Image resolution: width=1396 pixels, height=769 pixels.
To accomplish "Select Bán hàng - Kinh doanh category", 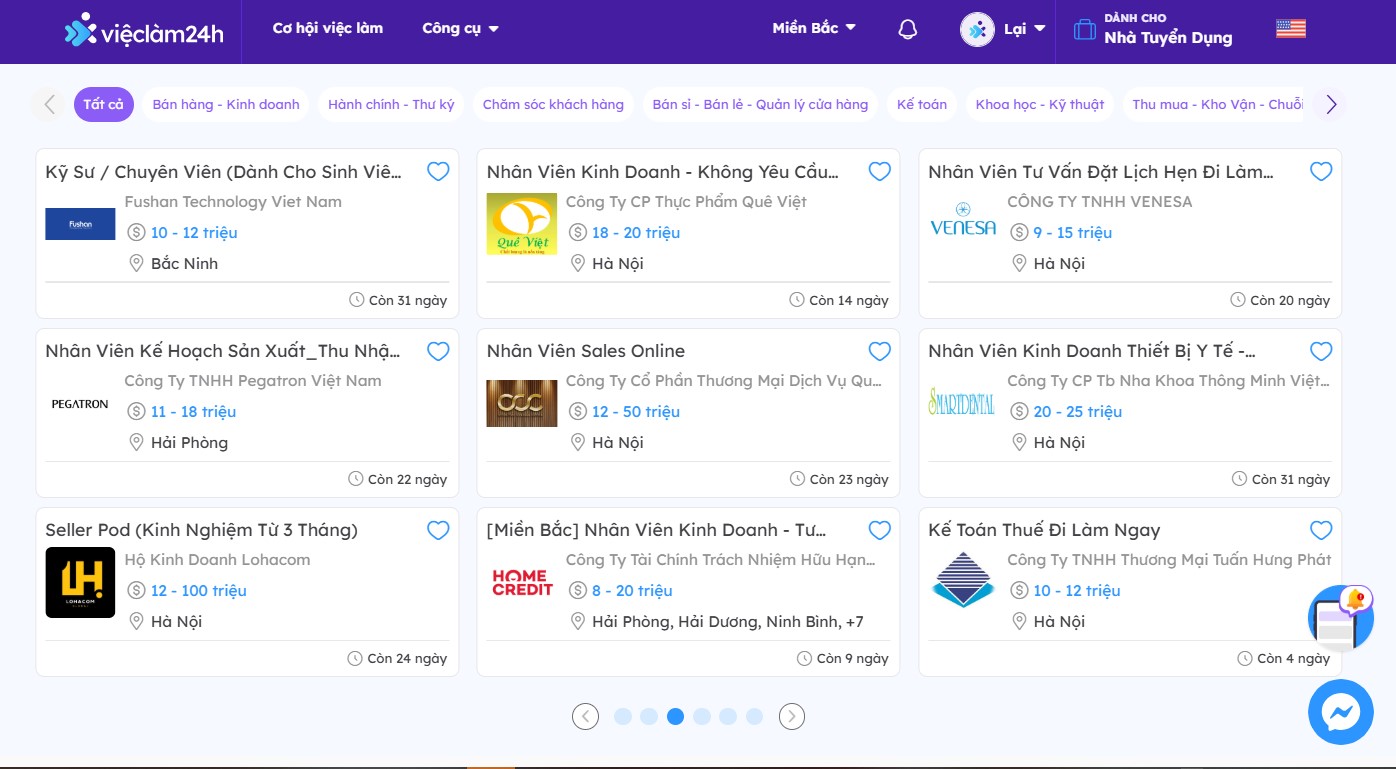I will point(226,104).
